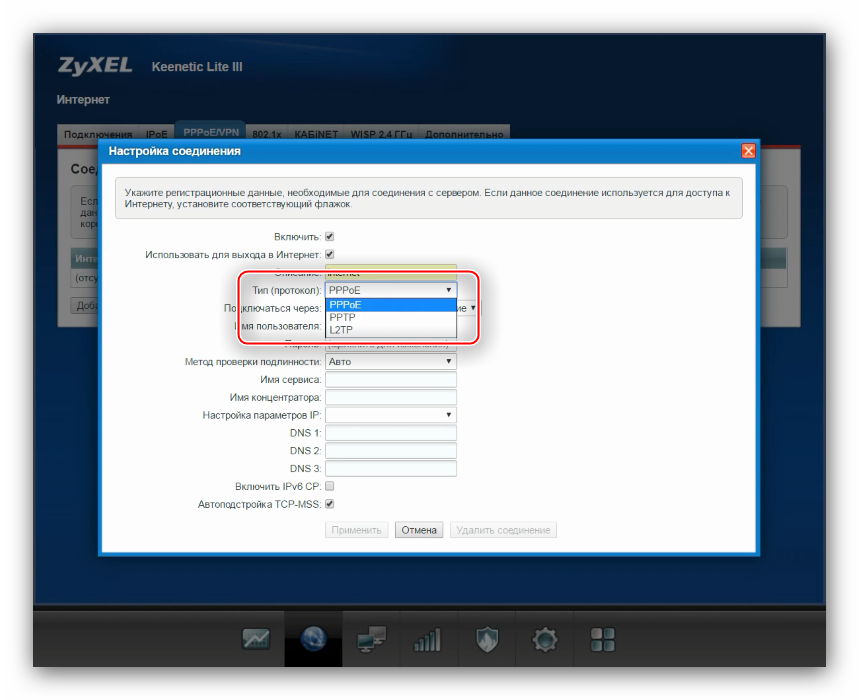
Task: Collapse the Тип (протокол) dropdown
Action: point(391,290)
